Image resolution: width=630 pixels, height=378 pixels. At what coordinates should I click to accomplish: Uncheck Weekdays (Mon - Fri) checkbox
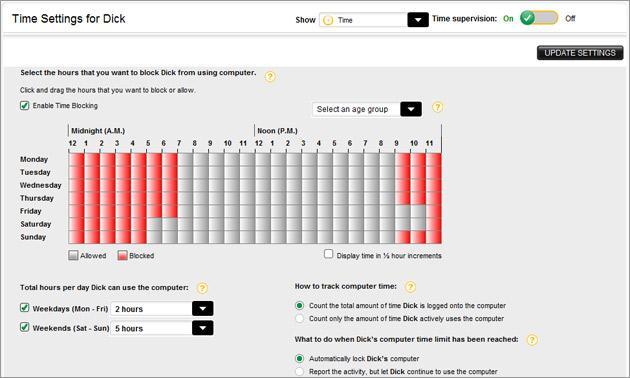pyautogui.click(x=25, y=308)
